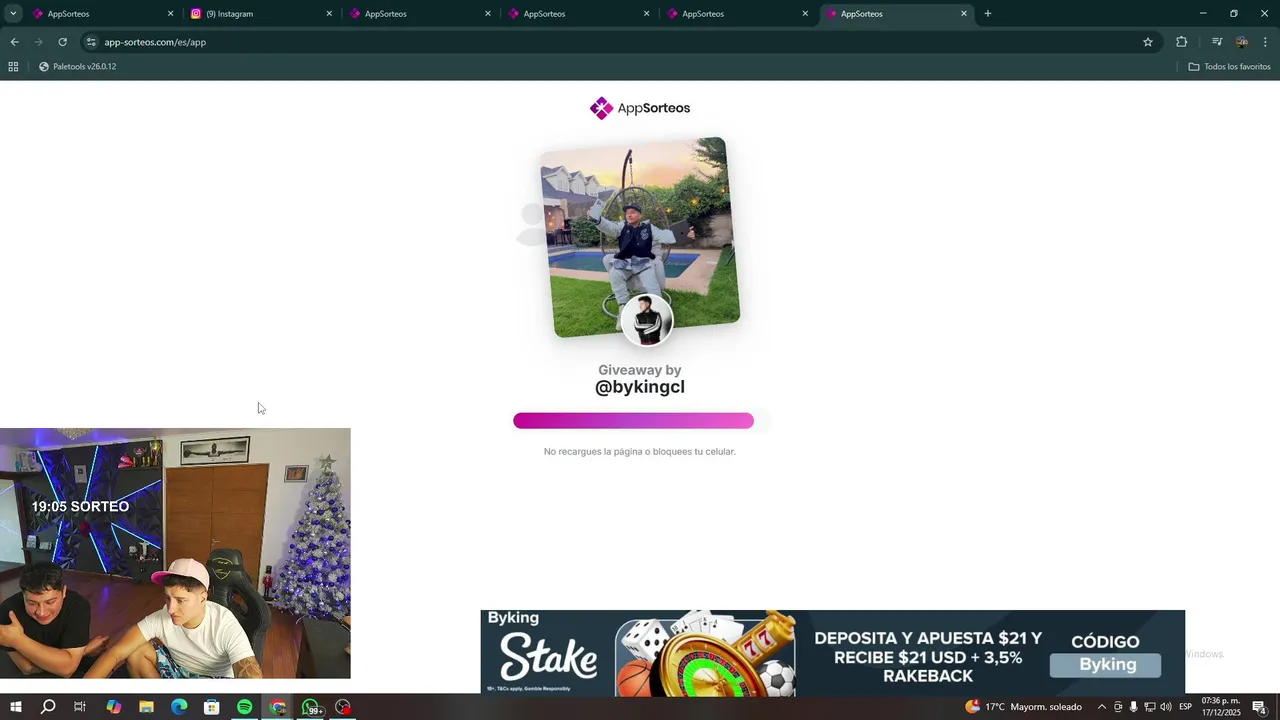Open a new browser tab
The image size is (1280, 720).
point(988,13)
